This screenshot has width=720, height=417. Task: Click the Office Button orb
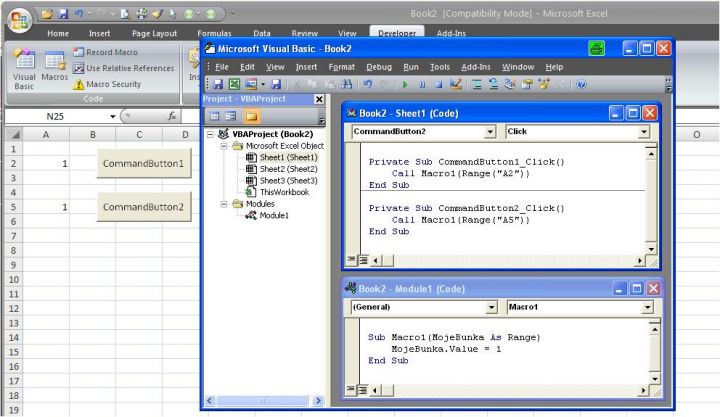19,20
